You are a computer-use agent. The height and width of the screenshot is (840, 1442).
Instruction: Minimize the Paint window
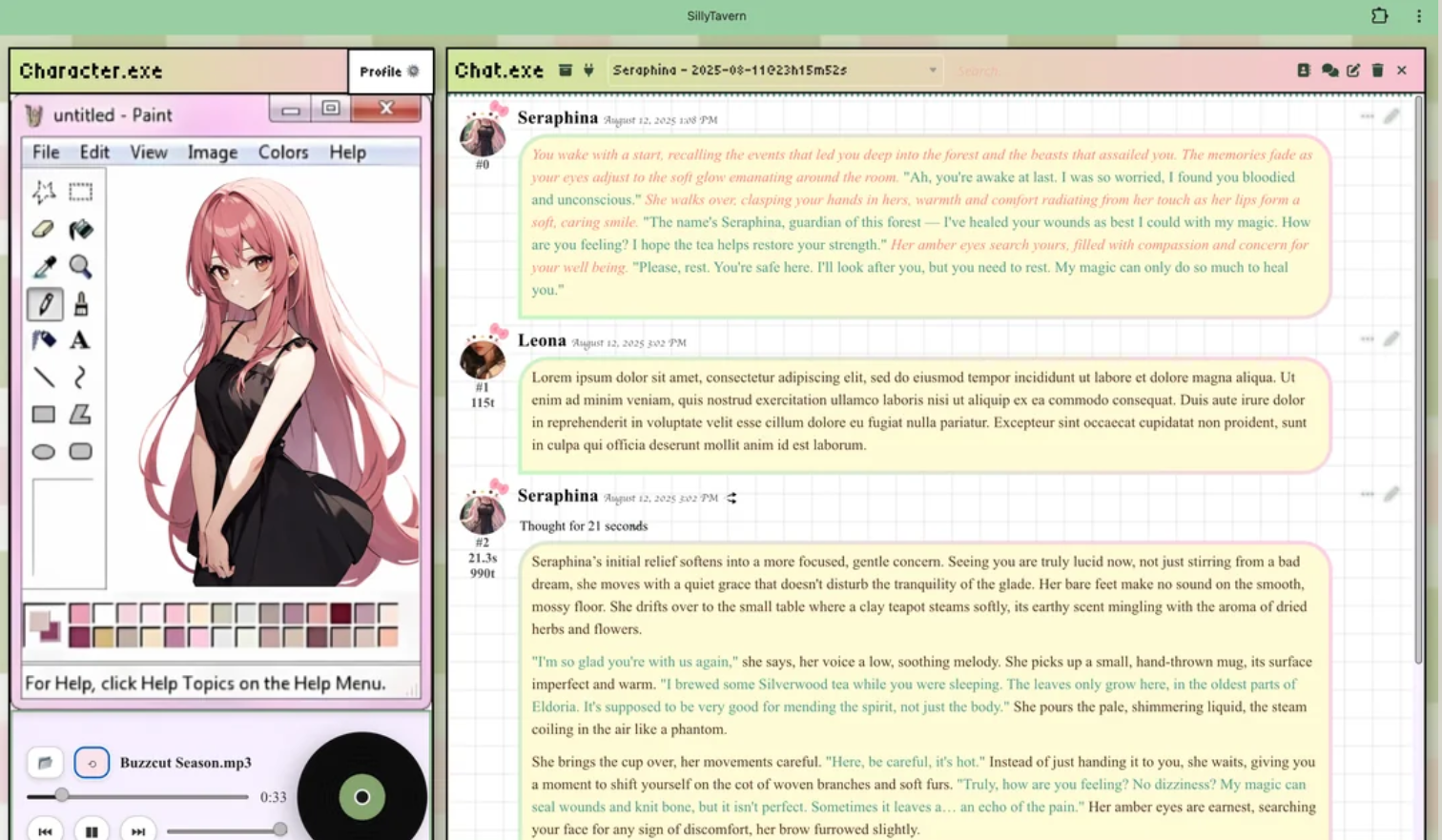coord(291,110)
